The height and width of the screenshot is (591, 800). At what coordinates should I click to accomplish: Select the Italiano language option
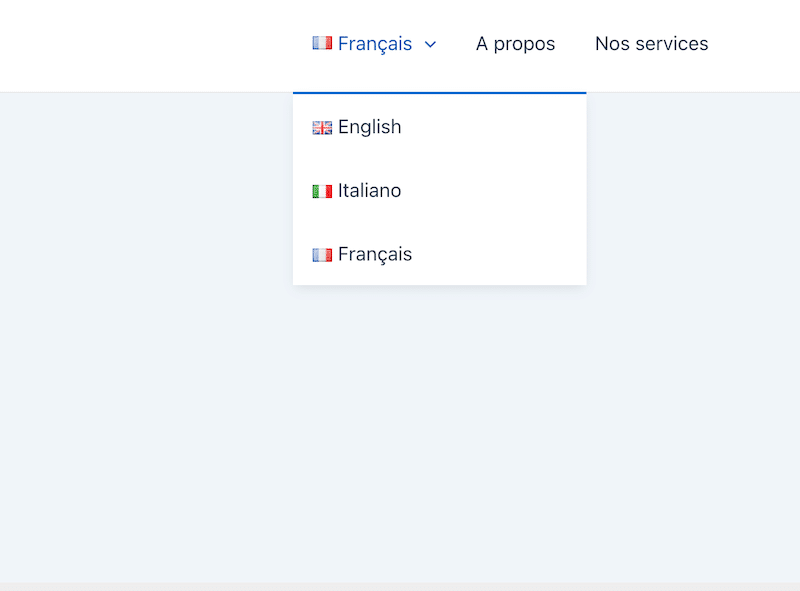(x=369, y=190)
